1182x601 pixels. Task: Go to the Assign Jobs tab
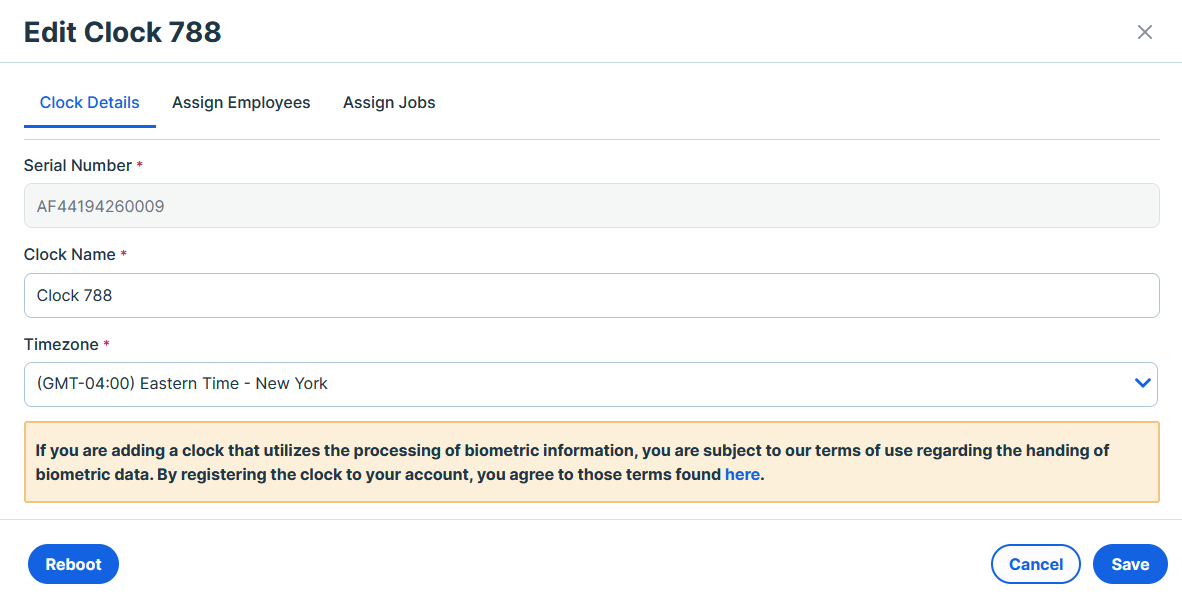pyautogui.click(x=389, y=103)
